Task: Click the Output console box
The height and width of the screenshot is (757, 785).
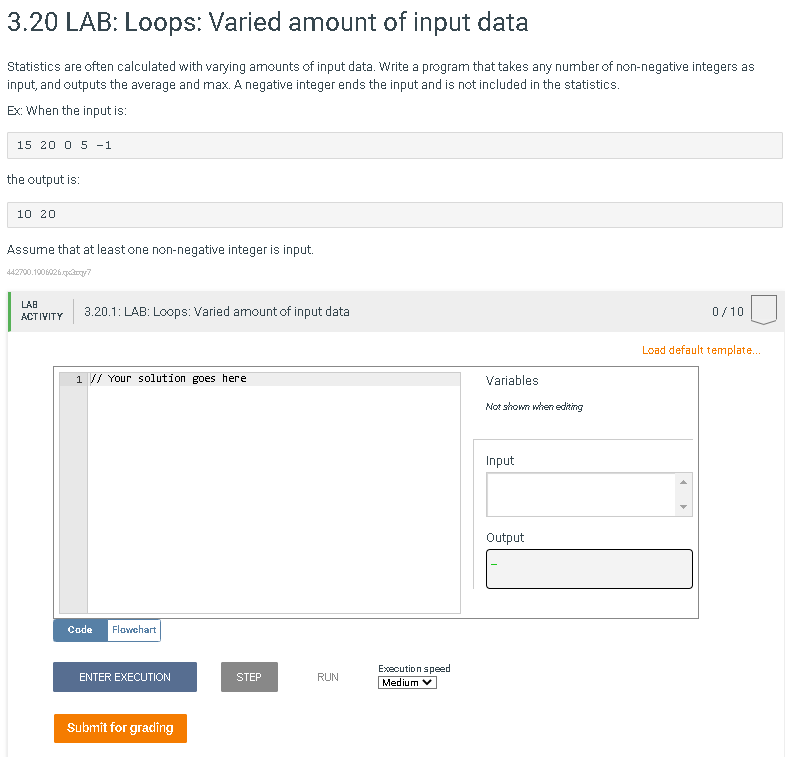Action: click(x=589, y=569)
